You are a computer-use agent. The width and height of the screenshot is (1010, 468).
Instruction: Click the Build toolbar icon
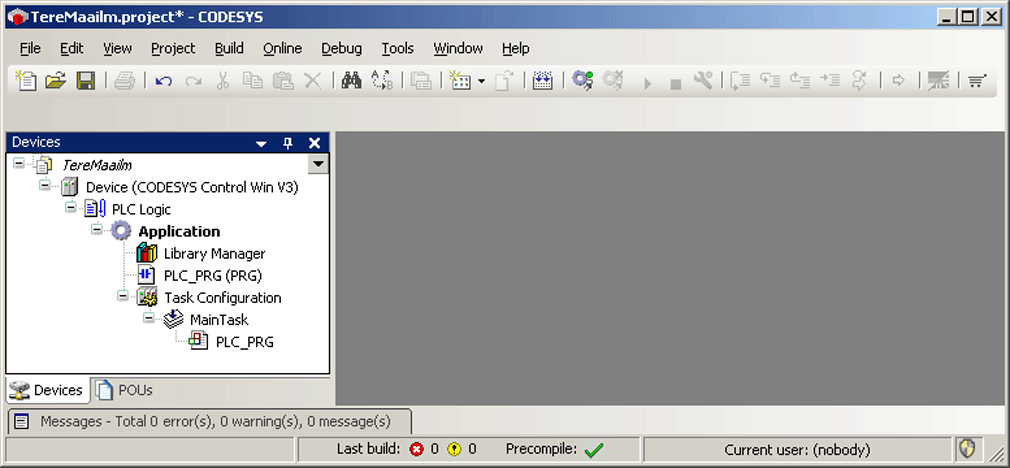click(x=542, y=80)
